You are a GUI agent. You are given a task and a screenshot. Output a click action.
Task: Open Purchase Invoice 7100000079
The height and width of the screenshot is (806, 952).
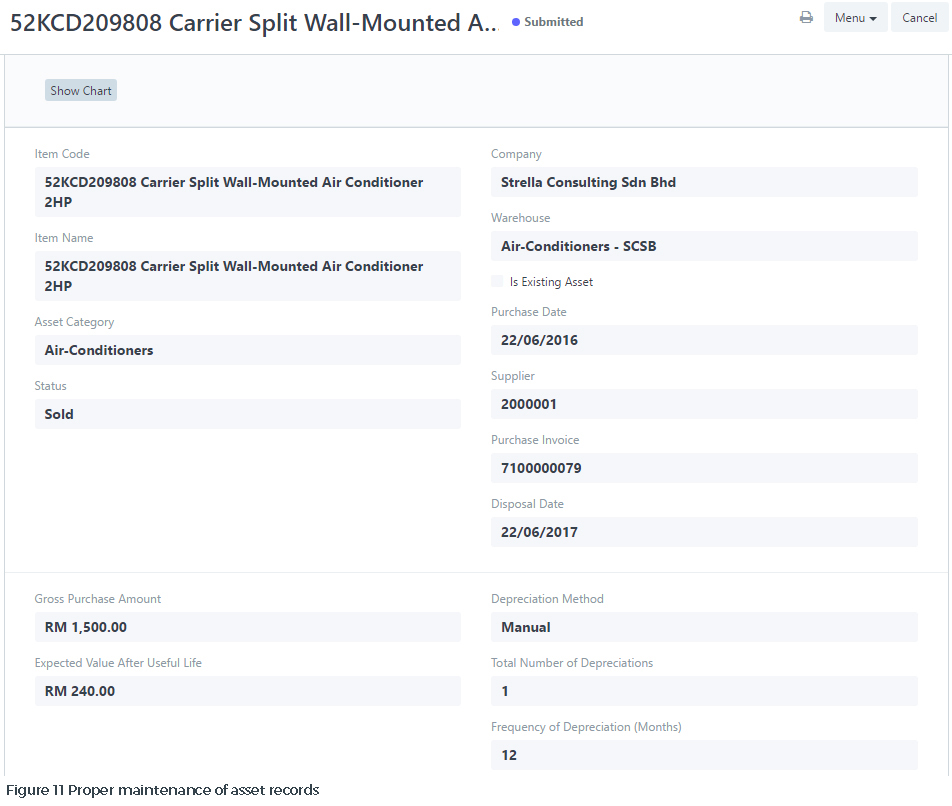click(704, 468)
